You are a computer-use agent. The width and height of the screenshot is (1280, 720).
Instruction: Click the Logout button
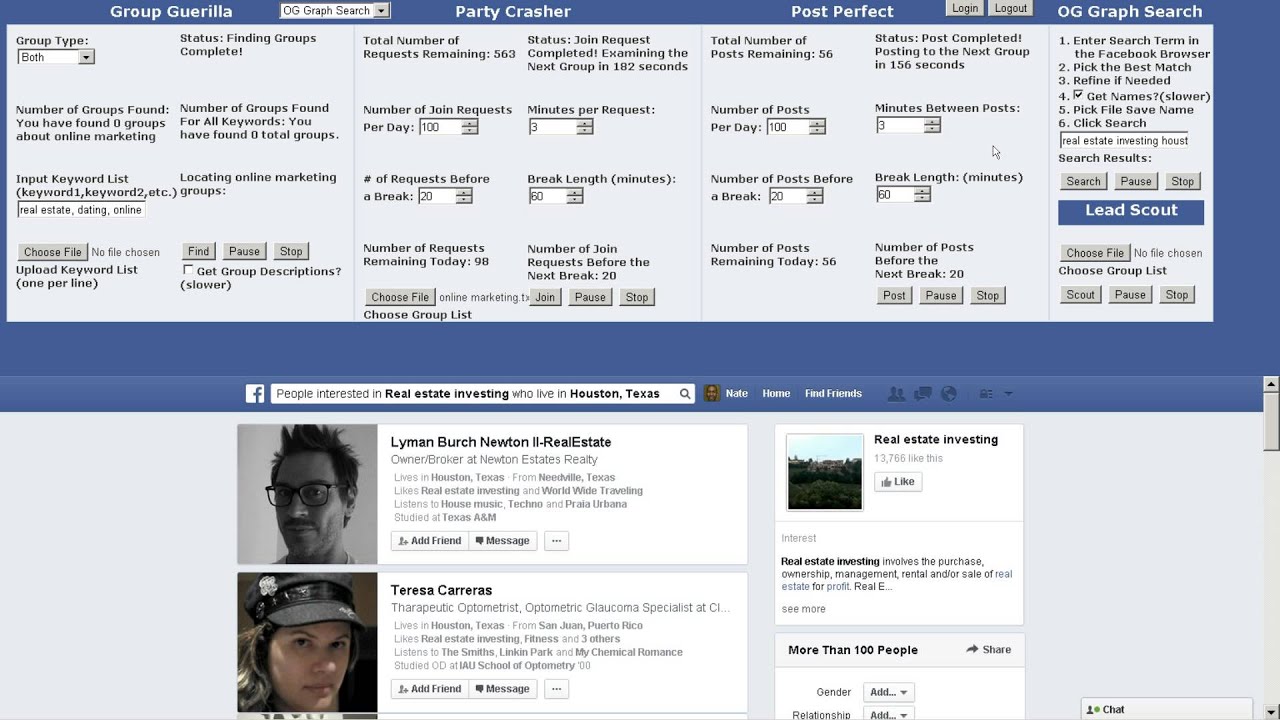(x=1011, y=8)
